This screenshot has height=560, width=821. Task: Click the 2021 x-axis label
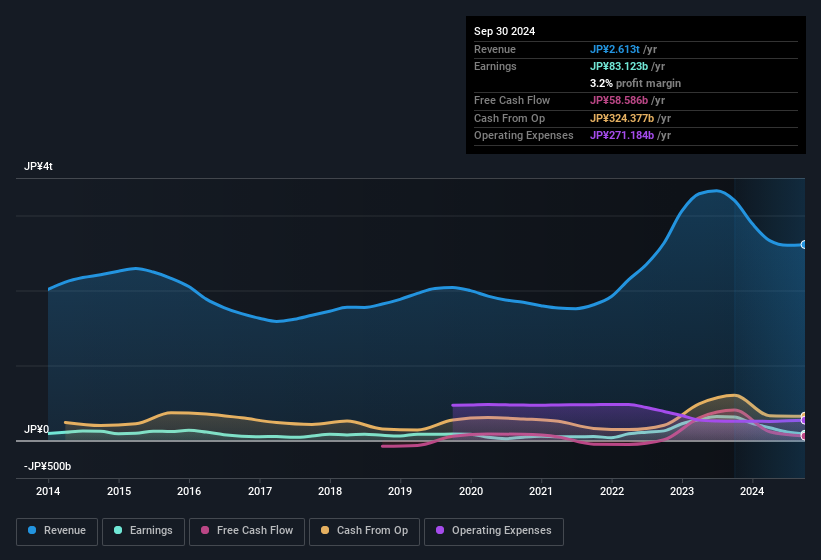[541, 491]
